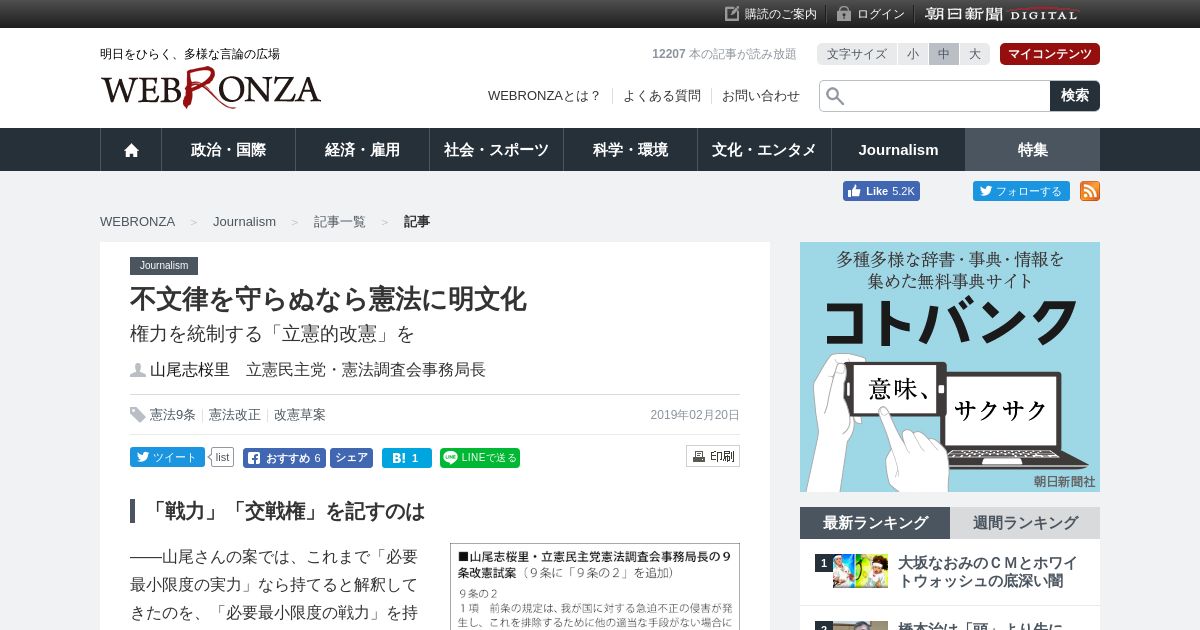Click Facebook シェア button

click(x=351, y=458)
